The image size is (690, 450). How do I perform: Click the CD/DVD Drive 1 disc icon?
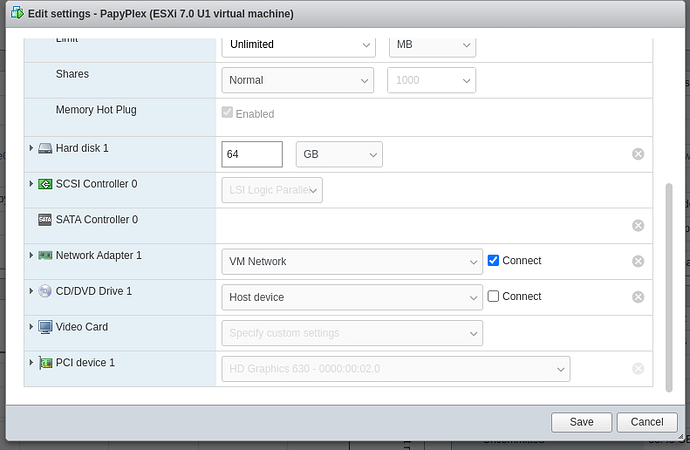click(x=45, y=291)
